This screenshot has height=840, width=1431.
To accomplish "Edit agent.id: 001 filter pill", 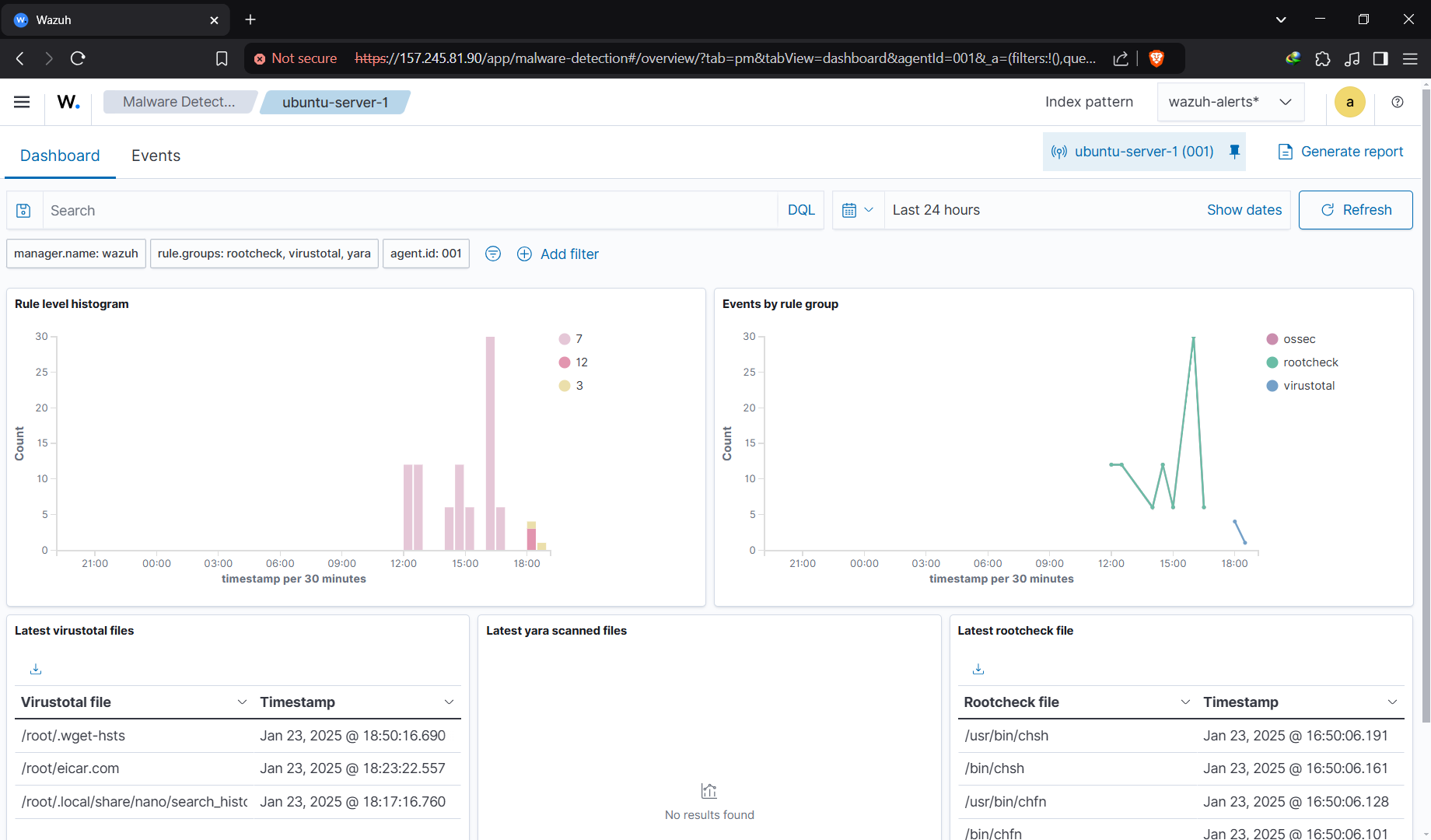I will [x=426, y=254].
